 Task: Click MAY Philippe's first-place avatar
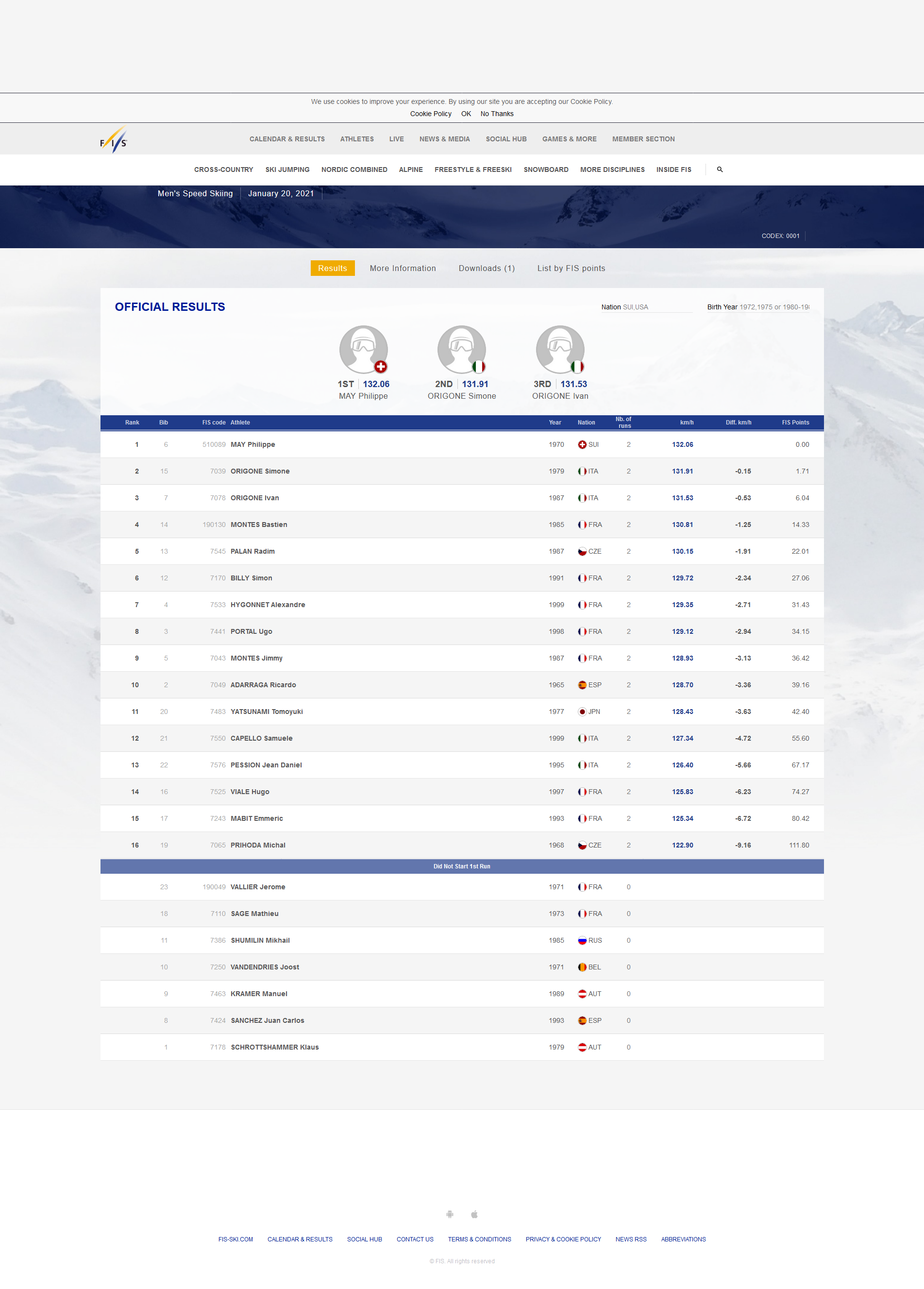[363, 349]
